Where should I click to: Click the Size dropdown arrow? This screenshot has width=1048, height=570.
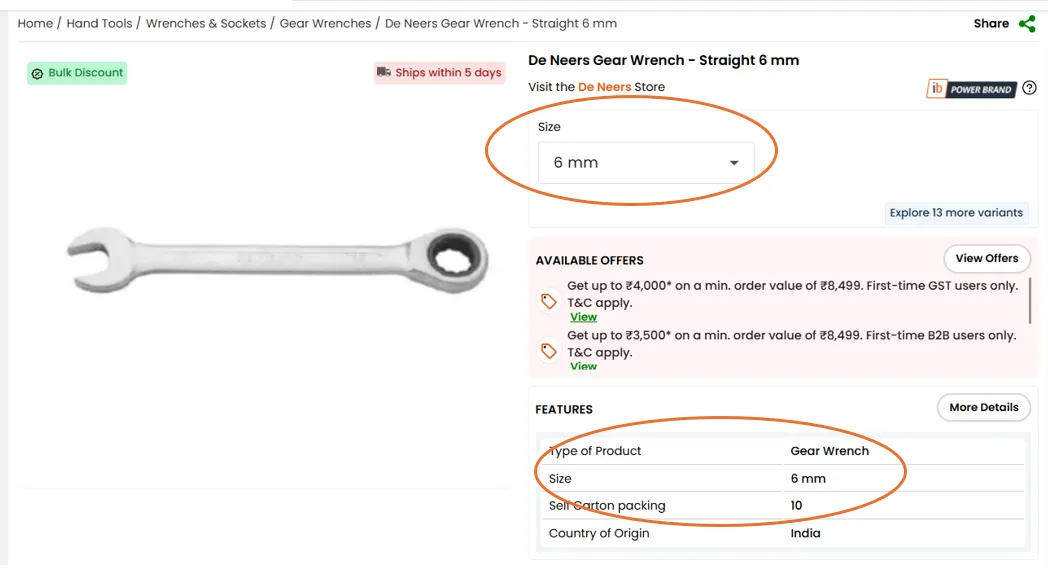point(734,163)
